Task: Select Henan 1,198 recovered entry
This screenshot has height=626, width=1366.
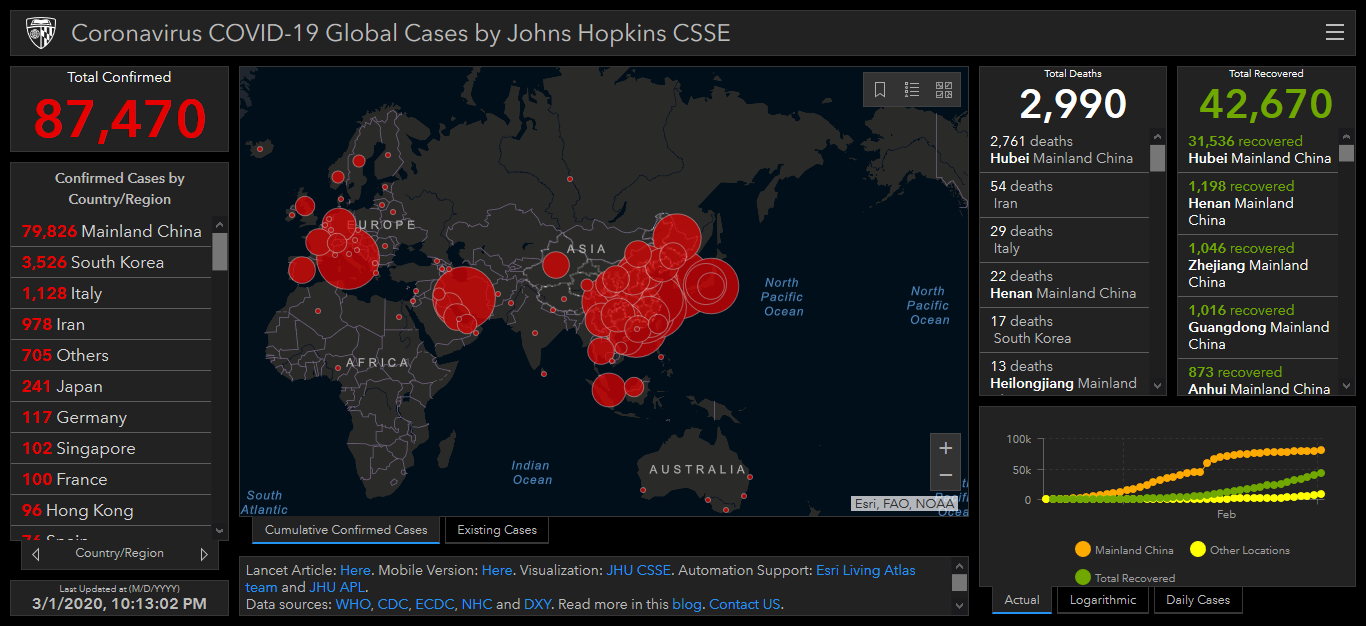Action: click(x=1258, y=203)
